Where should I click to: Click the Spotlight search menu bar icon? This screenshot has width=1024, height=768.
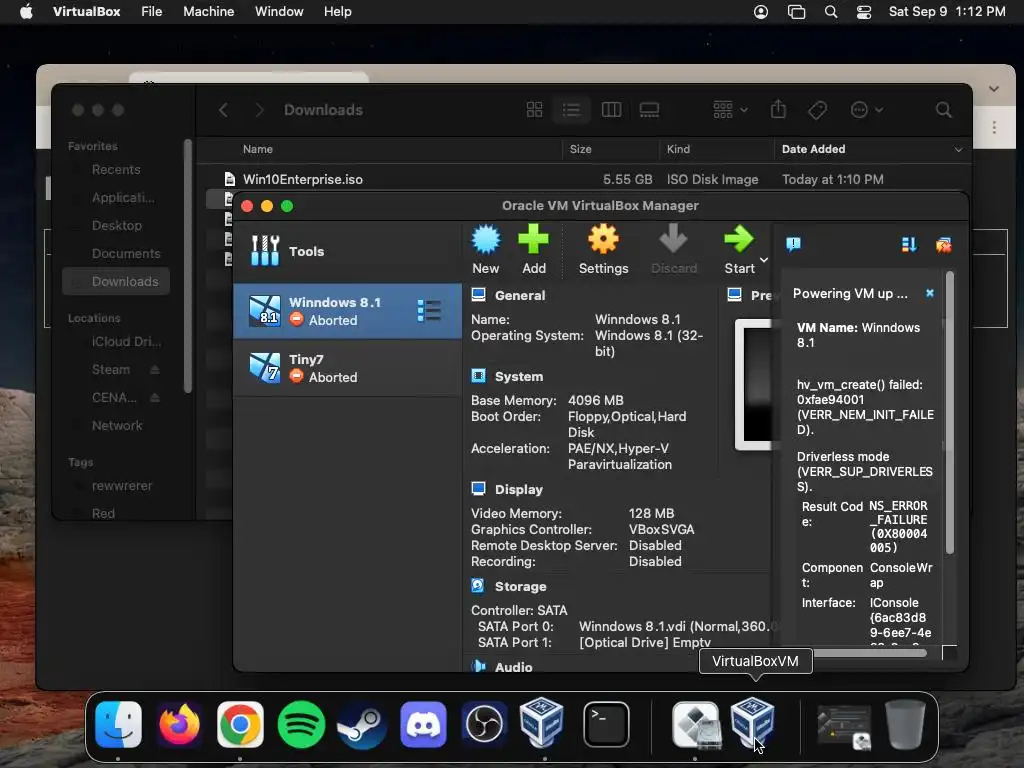[831, 12]
